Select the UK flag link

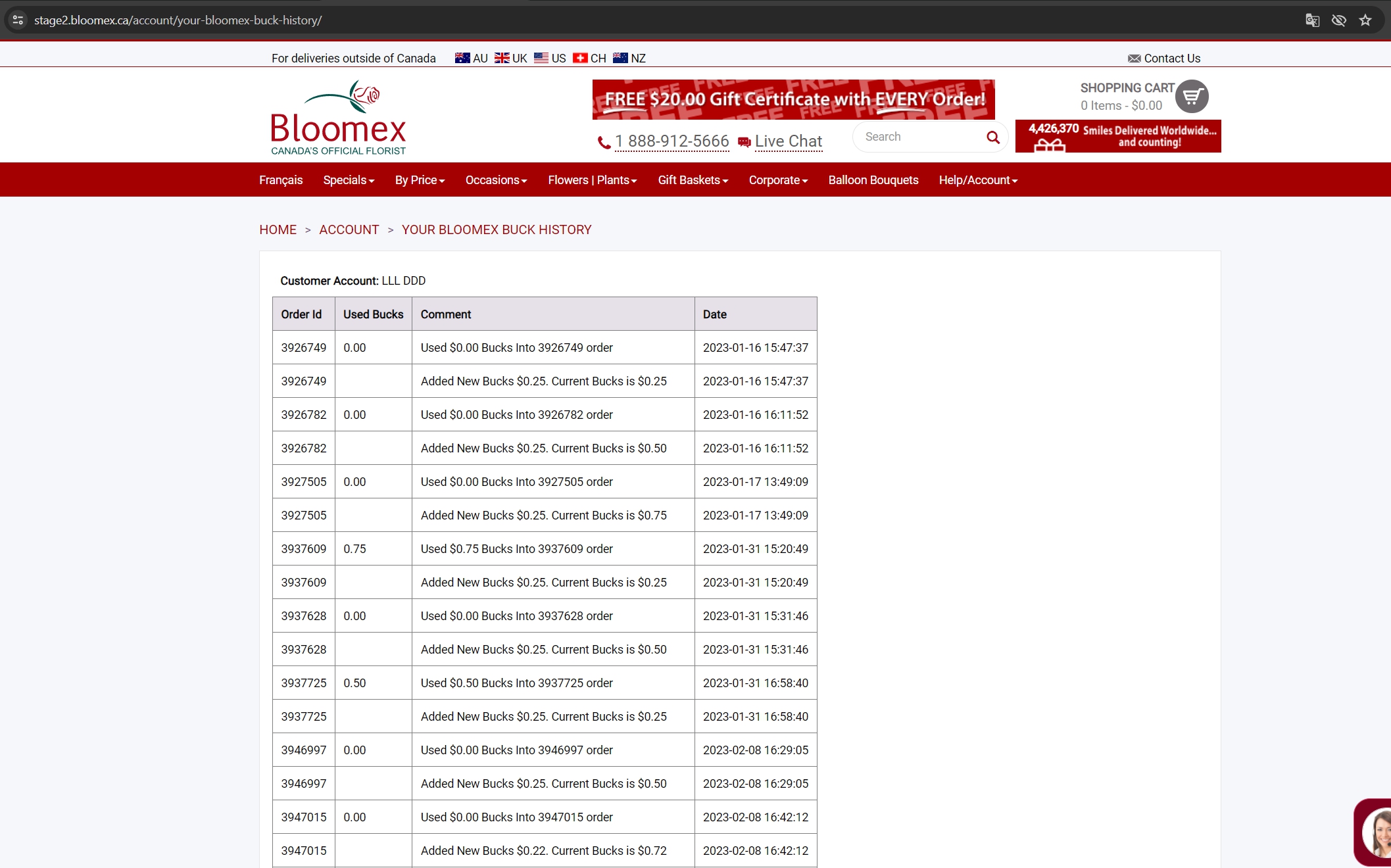(x=510, y=58)
